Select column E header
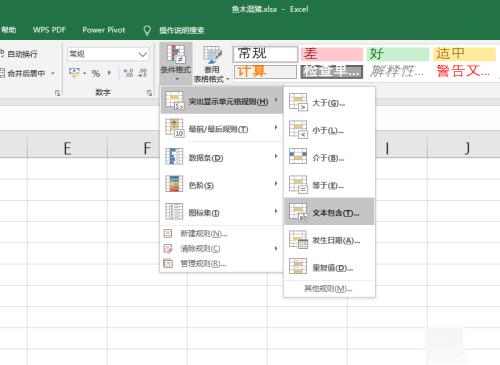Screen dimensions: 500x365 pos(67,148)
